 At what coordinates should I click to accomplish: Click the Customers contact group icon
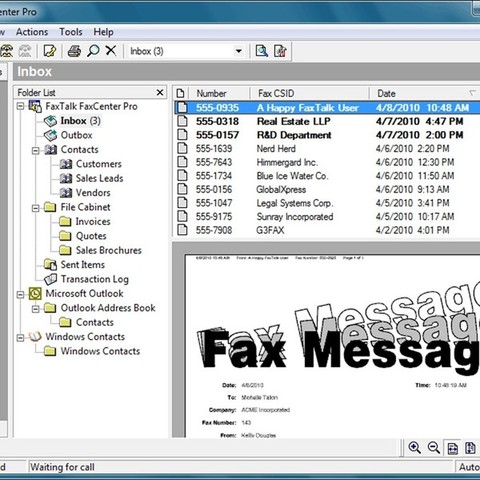tap(66, 164)
